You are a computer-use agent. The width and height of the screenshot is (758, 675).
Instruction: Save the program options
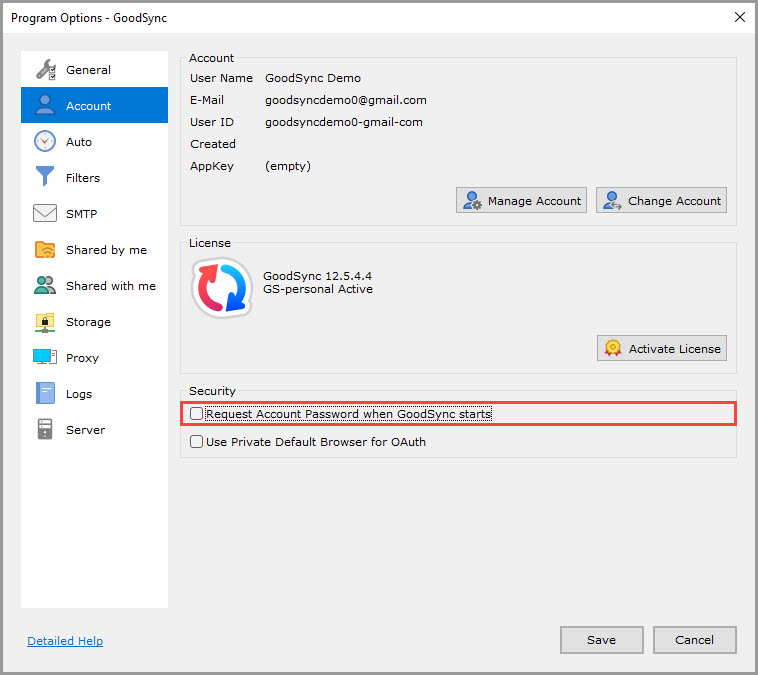pyautogui.click(x=601, y=640)
